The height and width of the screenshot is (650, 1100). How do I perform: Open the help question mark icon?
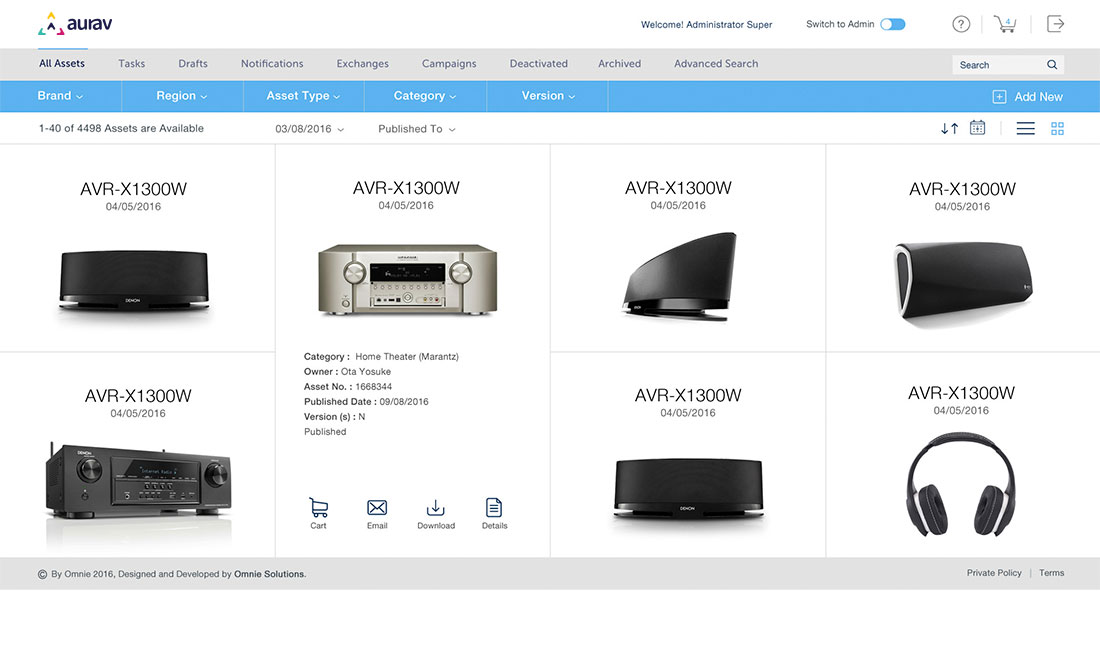[x=961, y=24]
